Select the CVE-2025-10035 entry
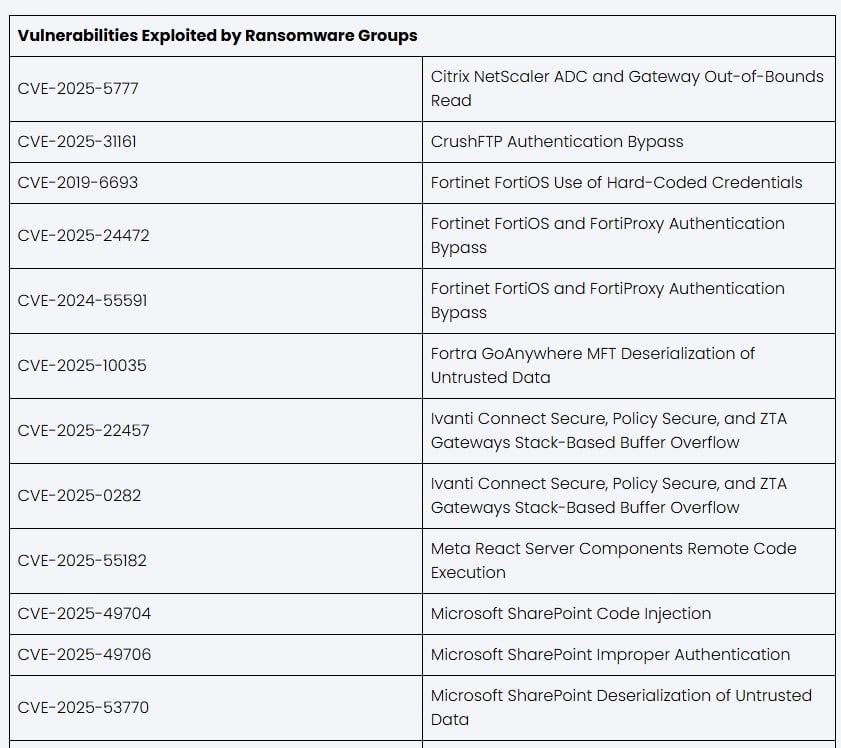 (x=82, y=366)
